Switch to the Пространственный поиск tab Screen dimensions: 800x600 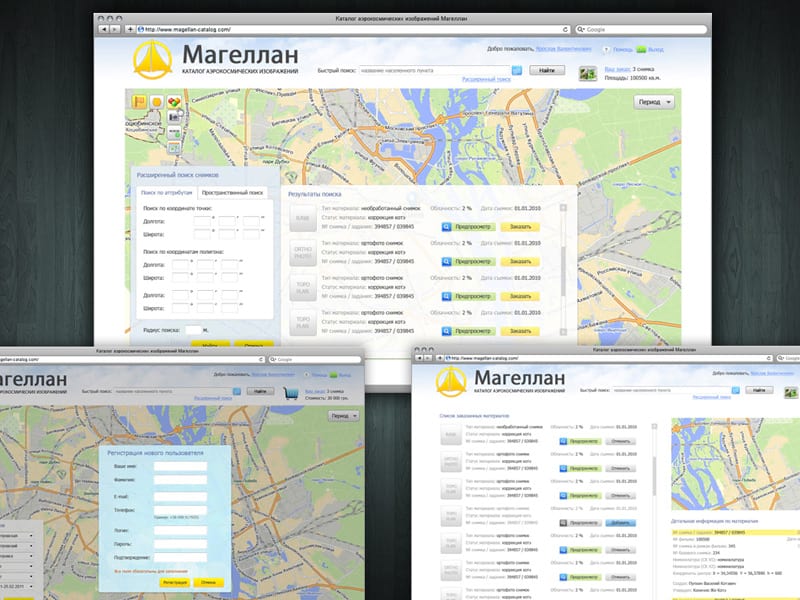click(233, 193)
